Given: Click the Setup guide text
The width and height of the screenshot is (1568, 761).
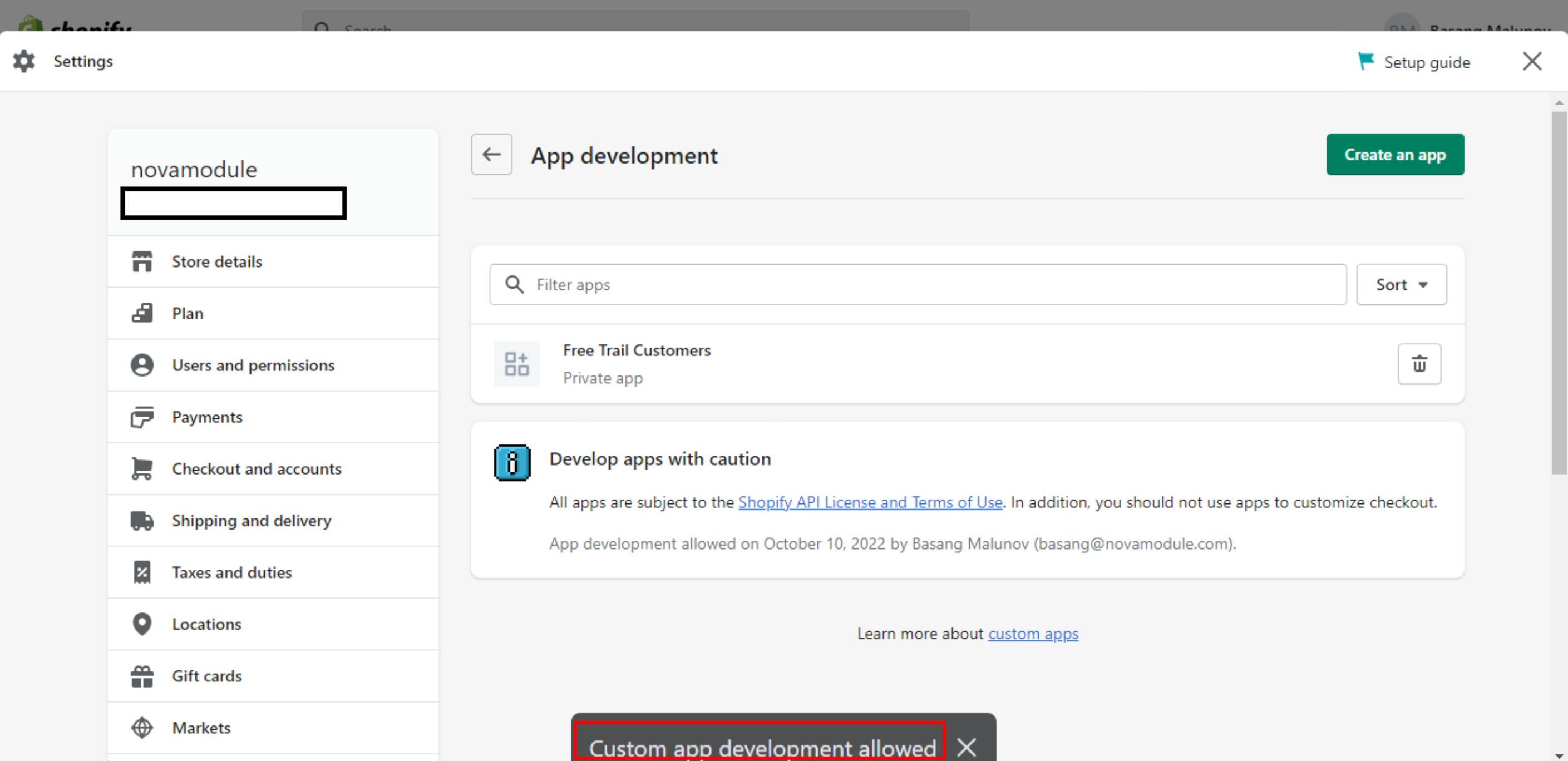Looking at the screenshot, I should (x=1427, y=62).
